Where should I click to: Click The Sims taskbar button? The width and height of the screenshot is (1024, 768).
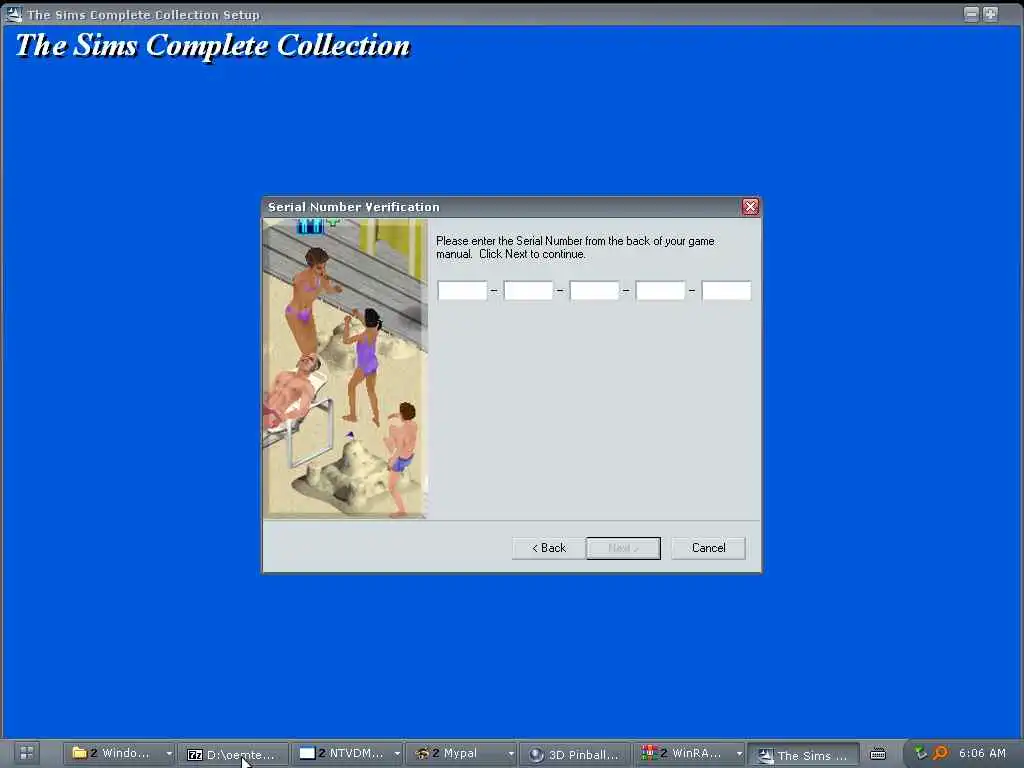[x=803, y=755]
